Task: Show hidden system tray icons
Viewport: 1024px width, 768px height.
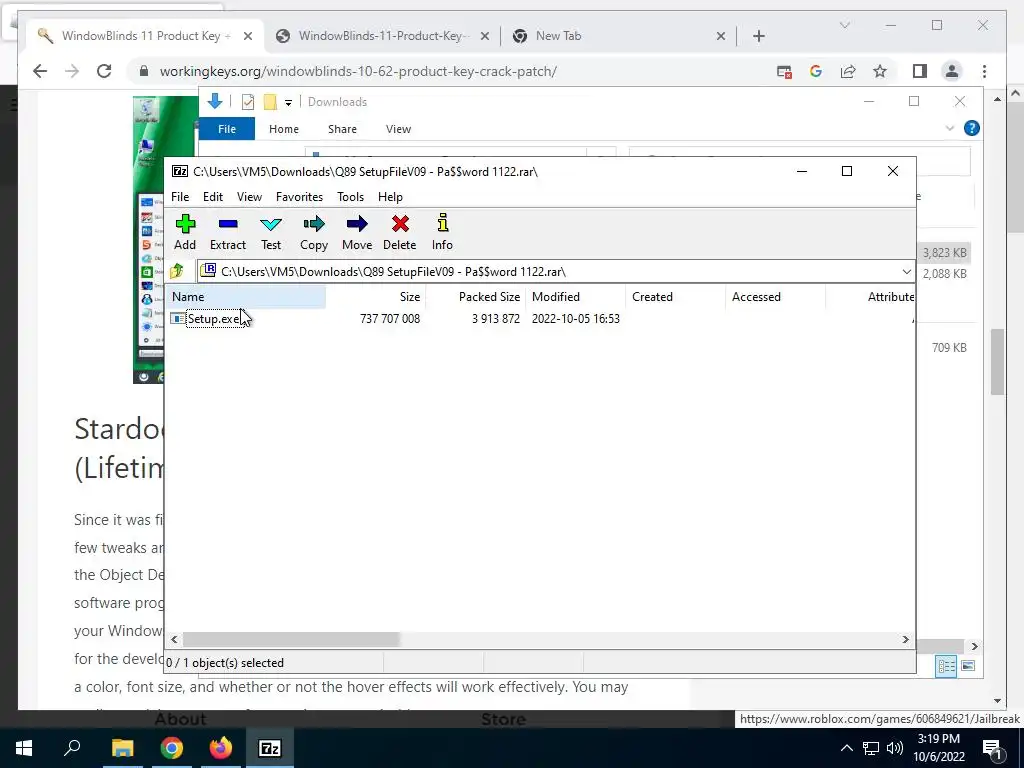Action: point(846,748)
